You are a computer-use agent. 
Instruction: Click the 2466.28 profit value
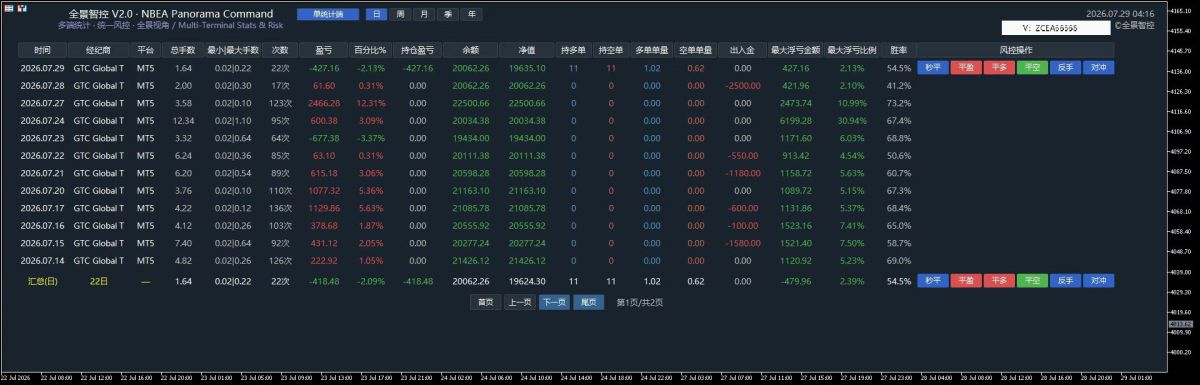[x=323, y=103]
